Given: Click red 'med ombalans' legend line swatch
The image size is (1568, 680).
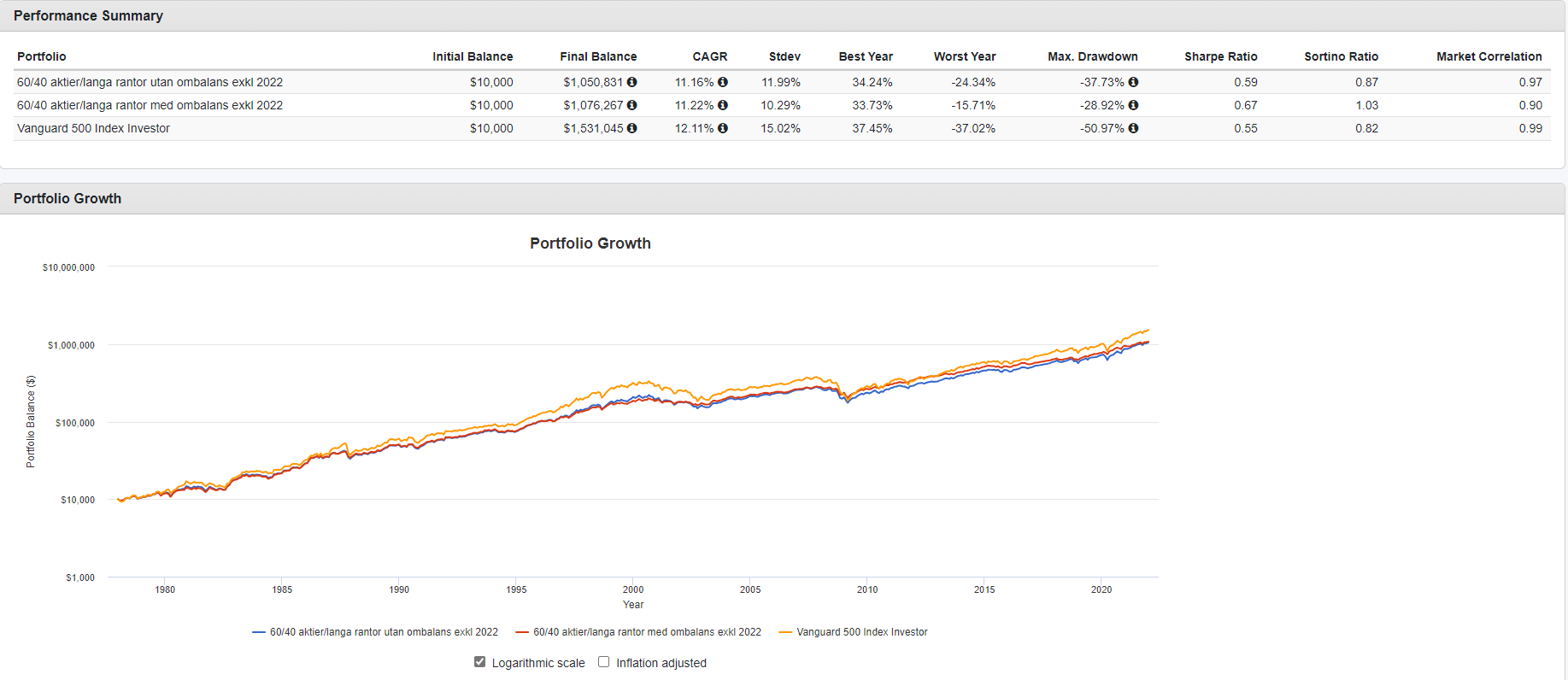Looking at the screenshot, I should [522, 632].
